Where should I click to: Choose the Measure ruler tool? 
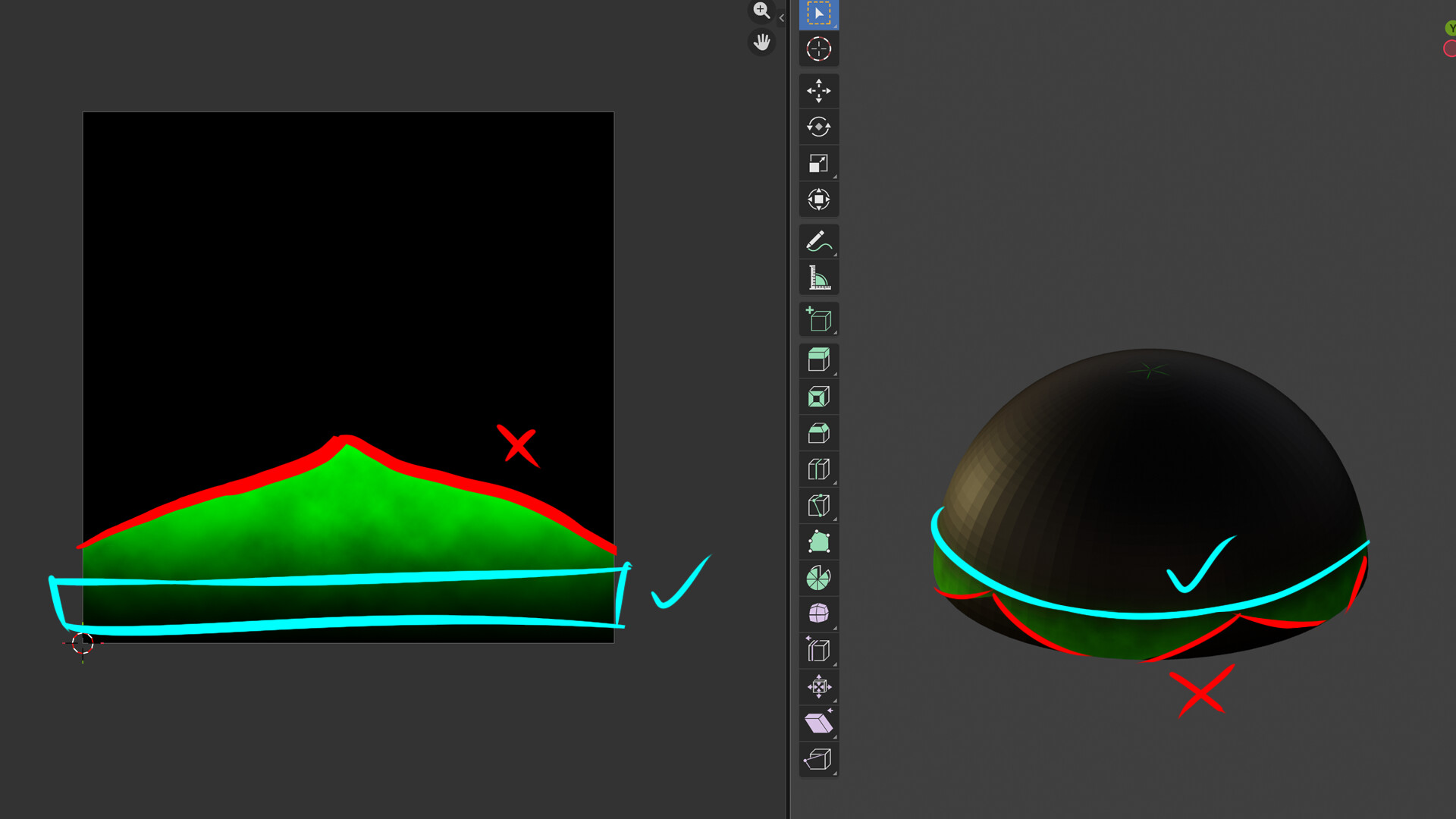[x=818, y=278]
